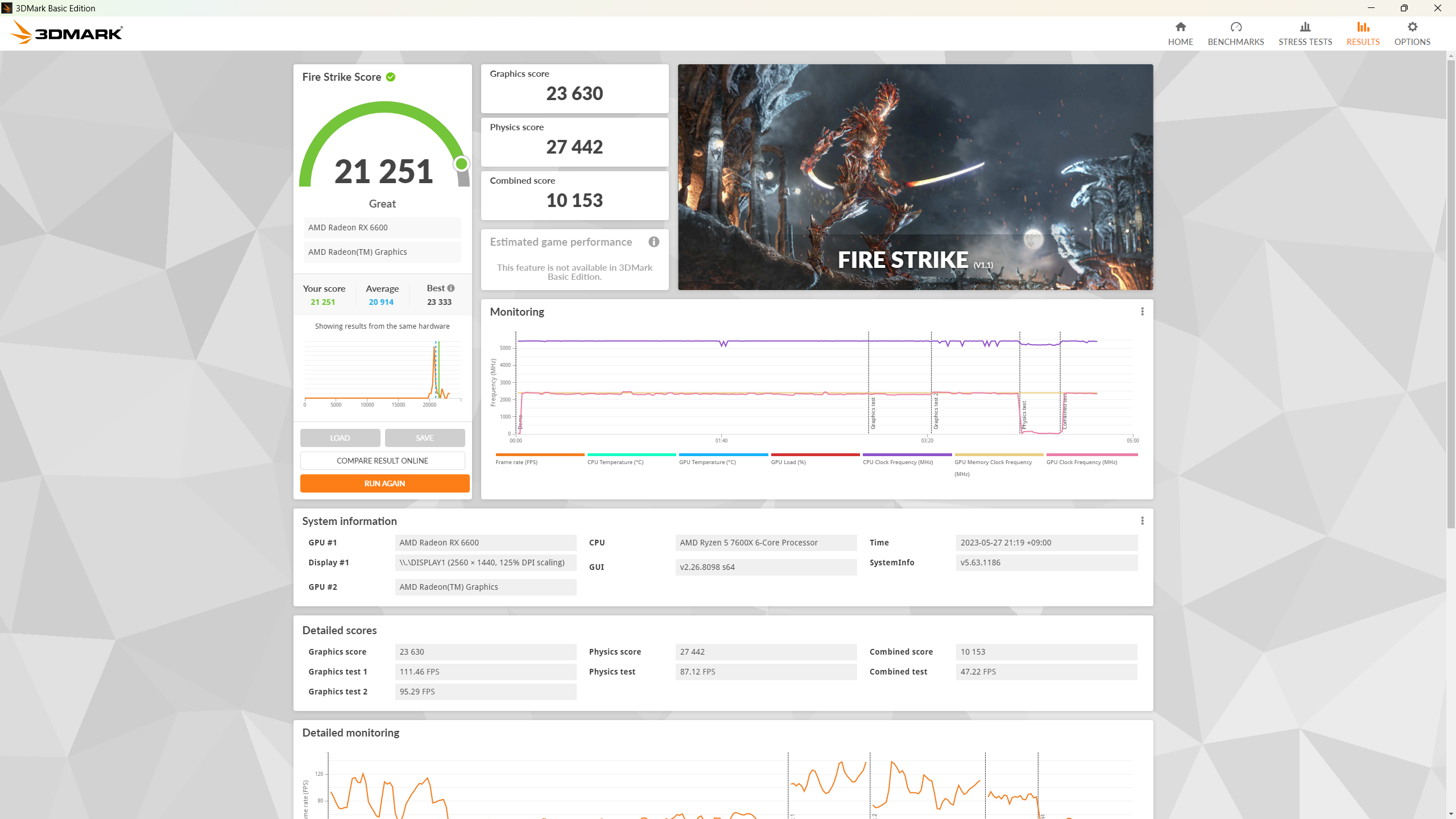Click Graphics test 1 value 111.46 FPS
This screenshot has height=819, width=1456.
pos(486,672)
